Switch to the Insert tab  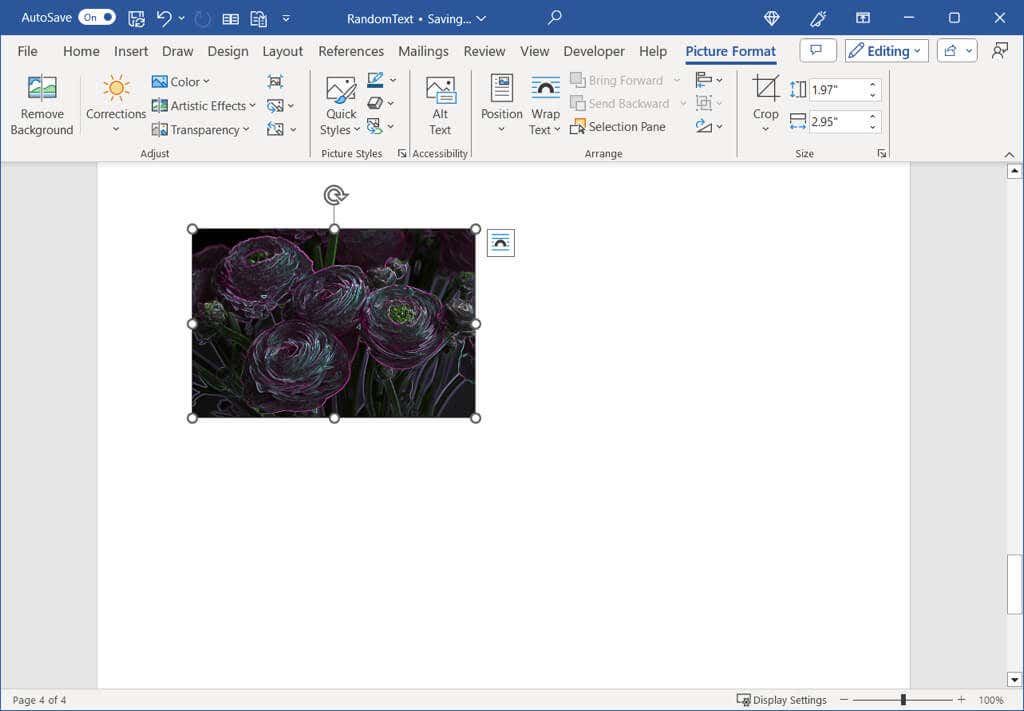tap(131, 51)
